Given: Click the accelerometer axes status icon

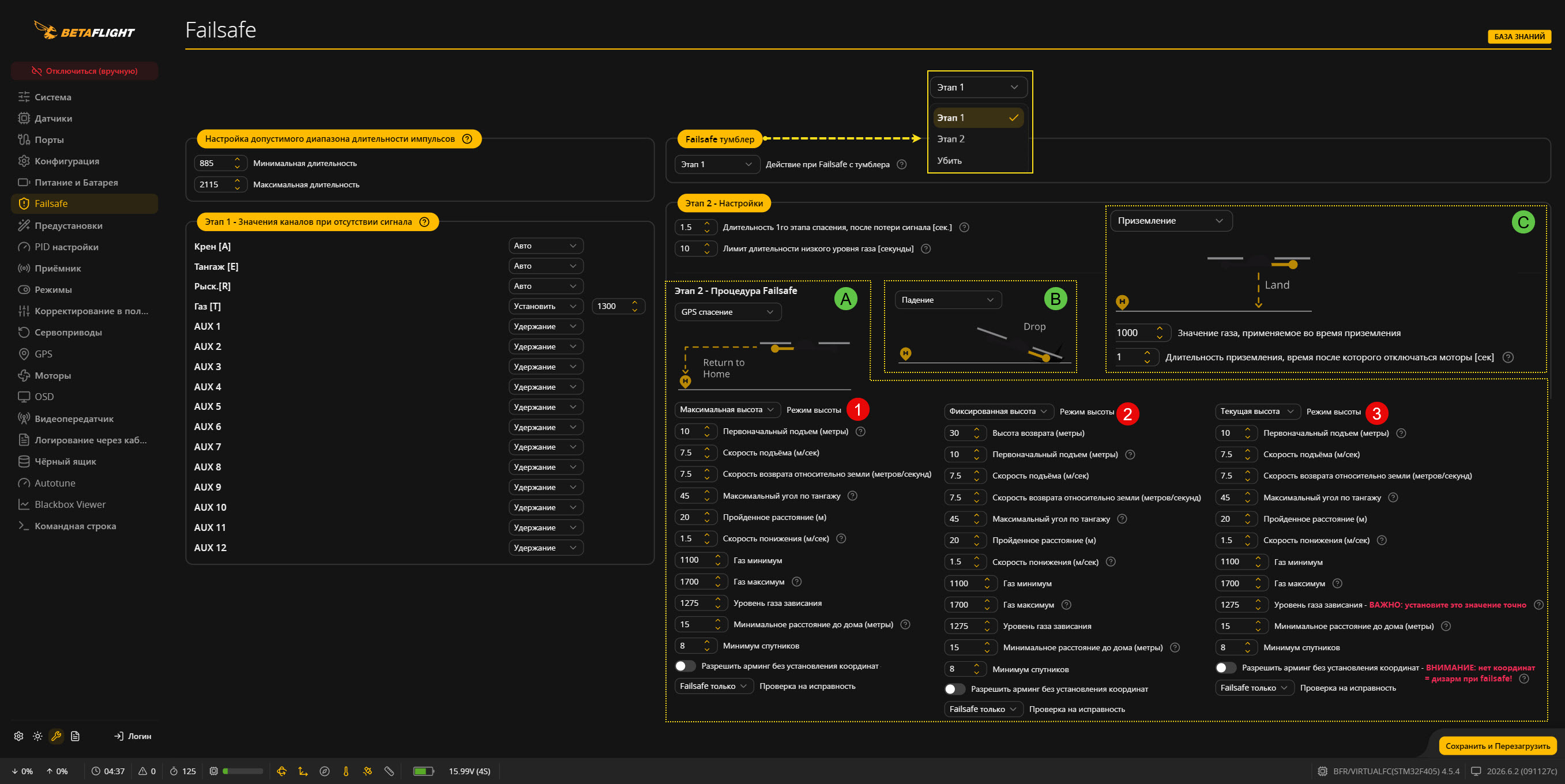Looking at the screenshot, I should point(303,771).
